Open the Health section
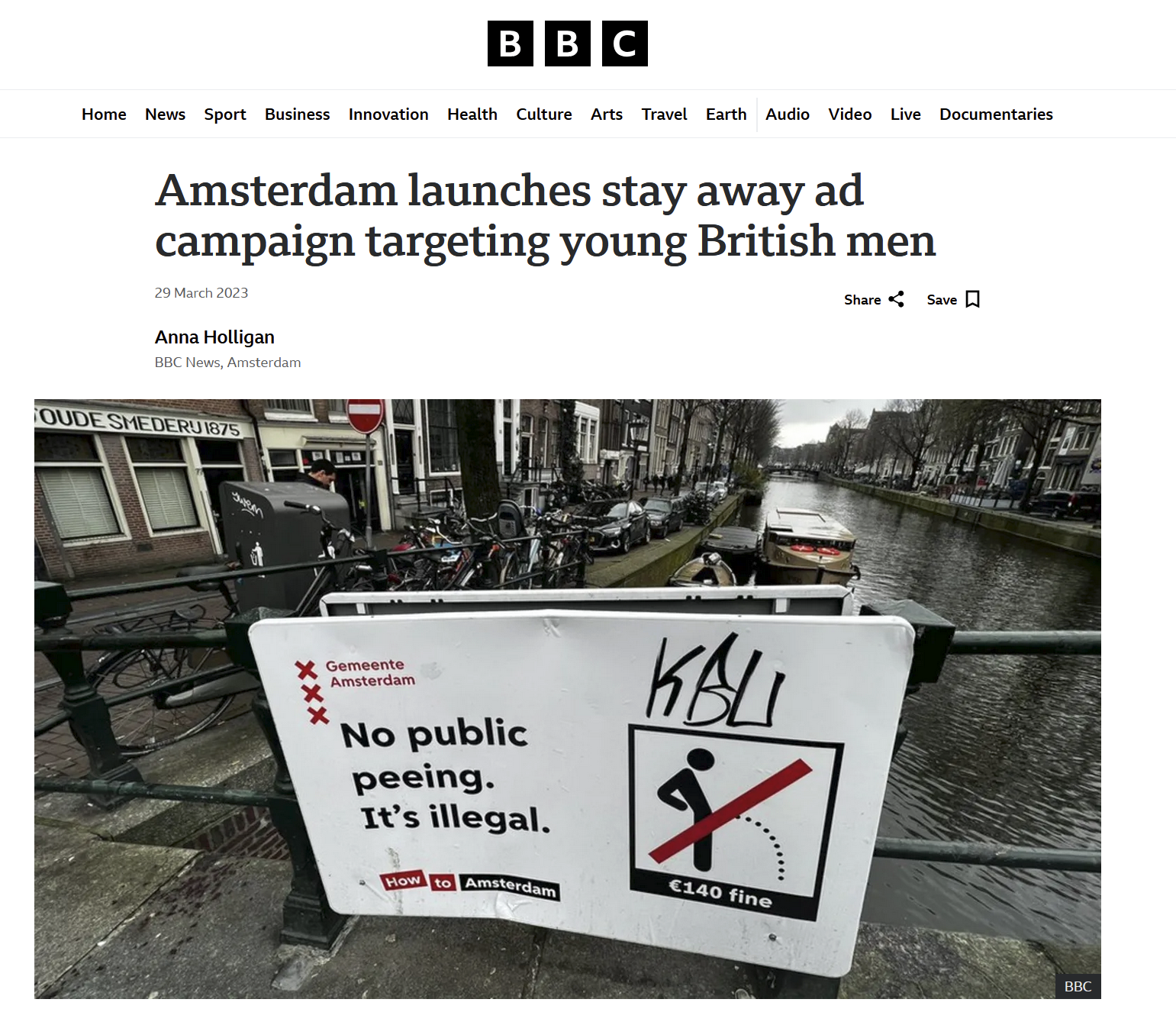 [x=472, y=114]
